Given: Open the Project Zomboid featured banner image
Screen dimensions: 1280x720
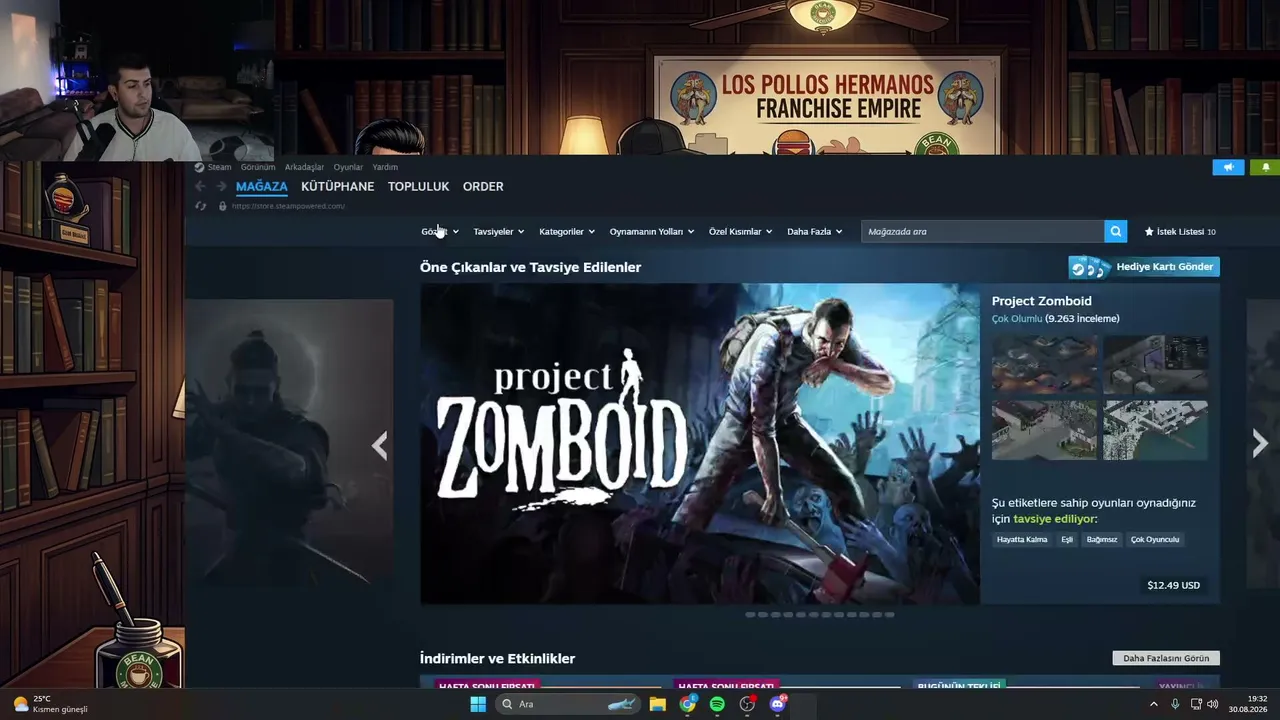Looking at the screenshot, I should (700, 444).
